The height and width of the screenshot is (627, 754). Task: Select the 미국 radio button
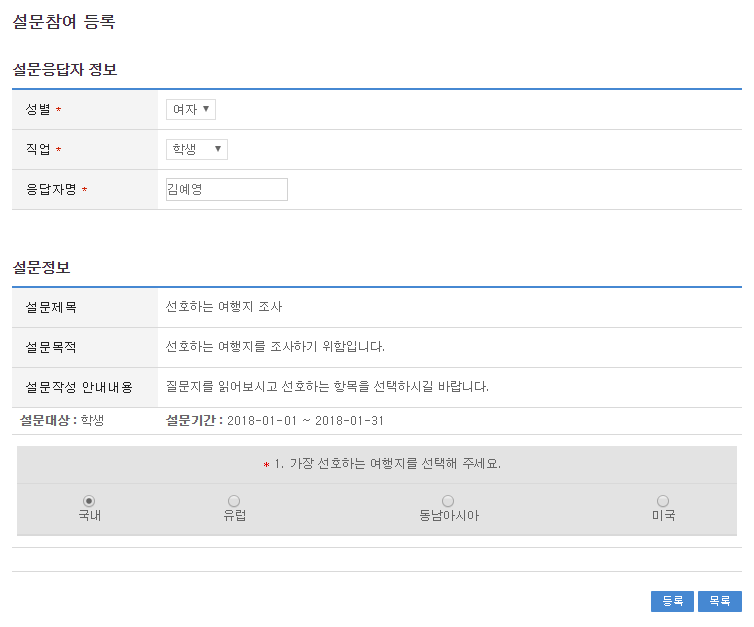[663, 500]
